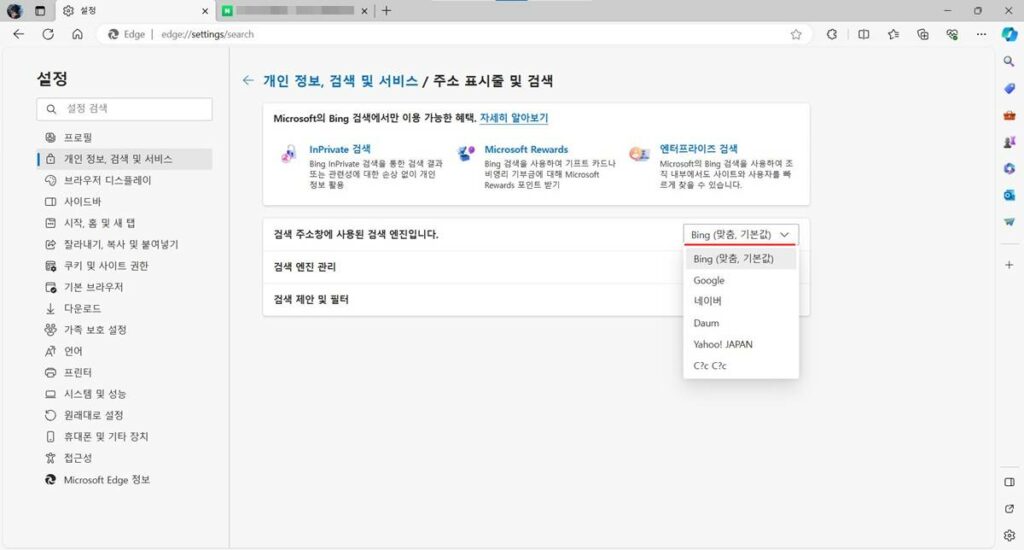Open the sidebar Outlook icon
The image size is (1024, 550).
coord(1009,195)
